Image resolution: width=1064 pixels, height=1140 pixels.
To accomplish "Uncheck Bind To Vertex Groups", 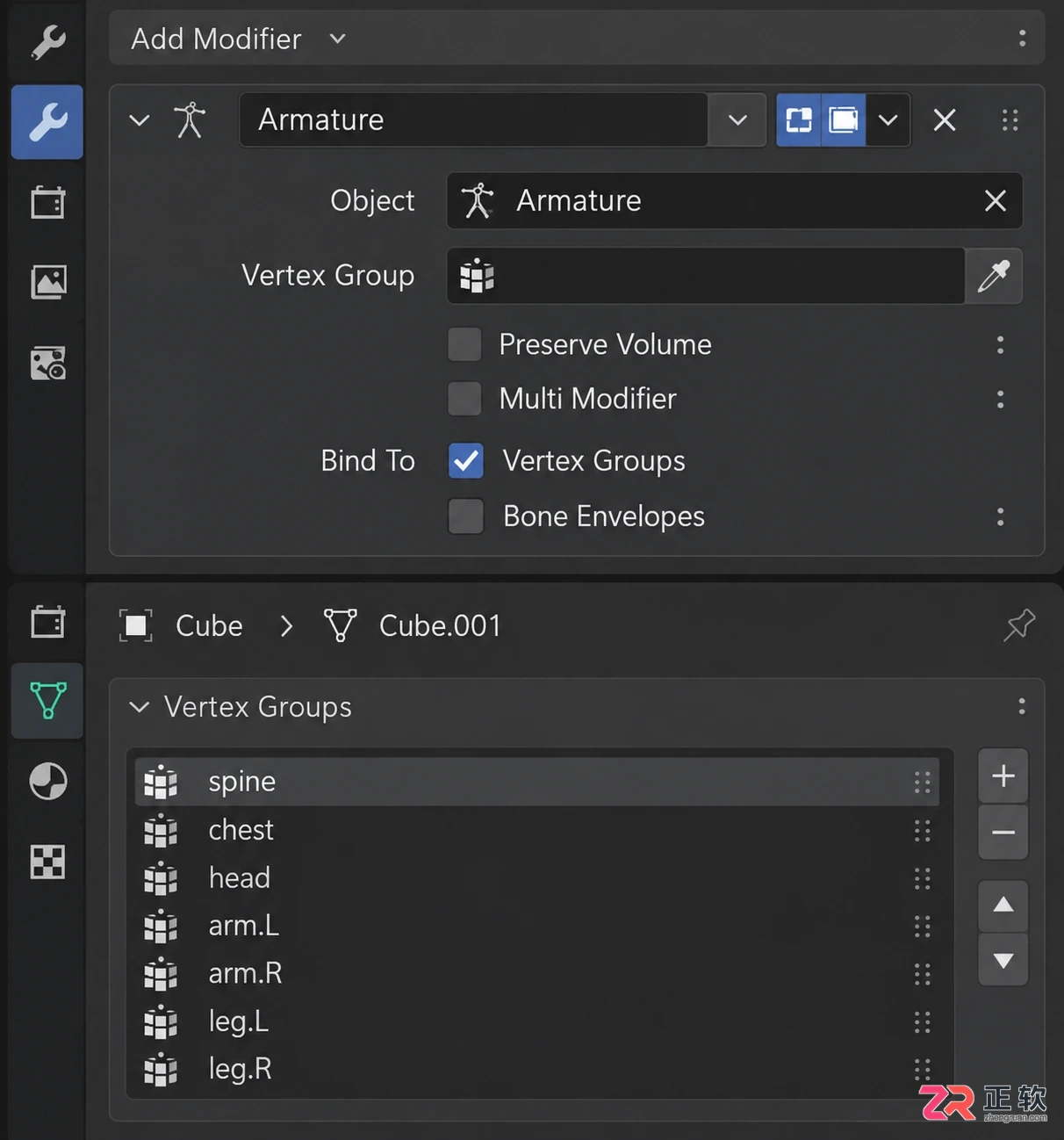I will coord(465,460).
